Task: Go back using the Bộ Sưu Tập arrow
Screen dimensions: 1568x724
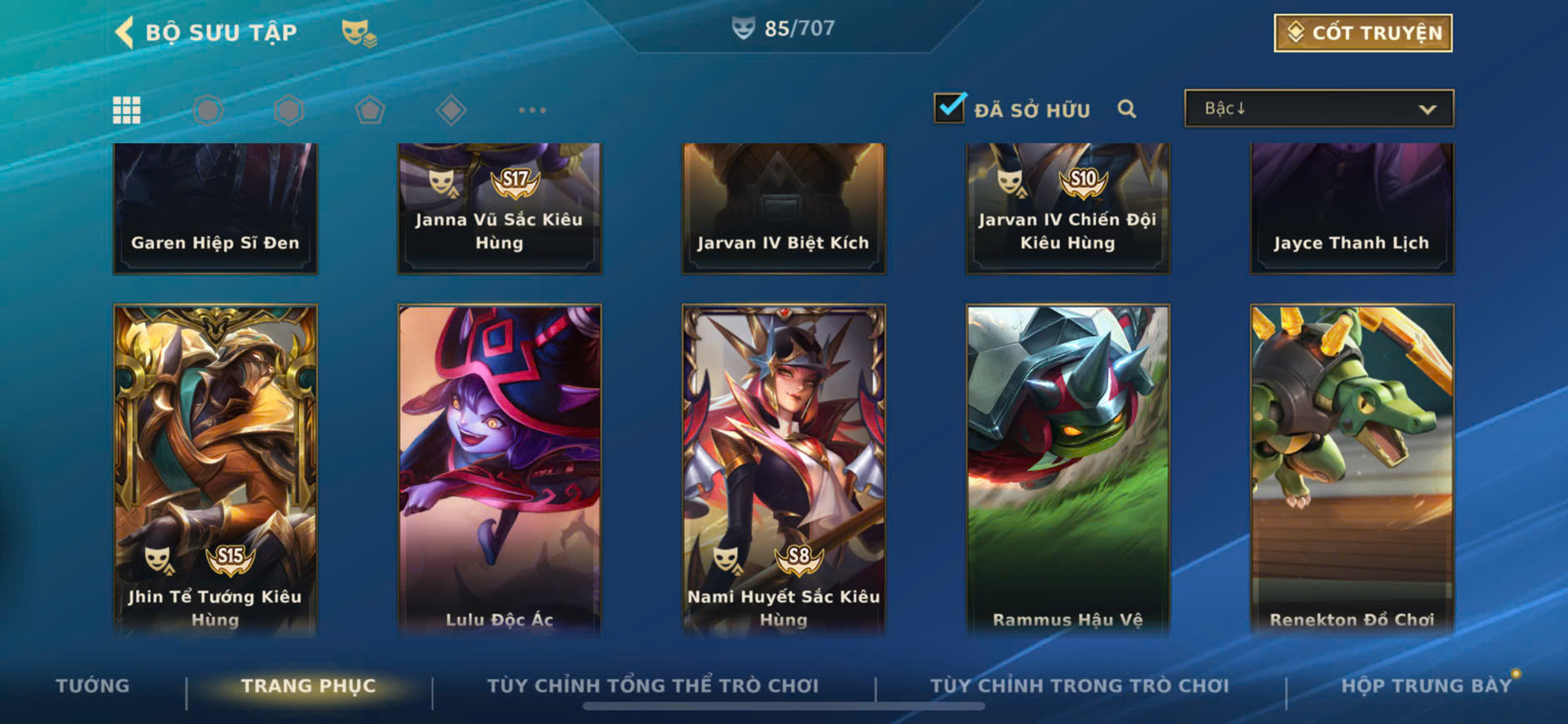Action: [124, 33]
